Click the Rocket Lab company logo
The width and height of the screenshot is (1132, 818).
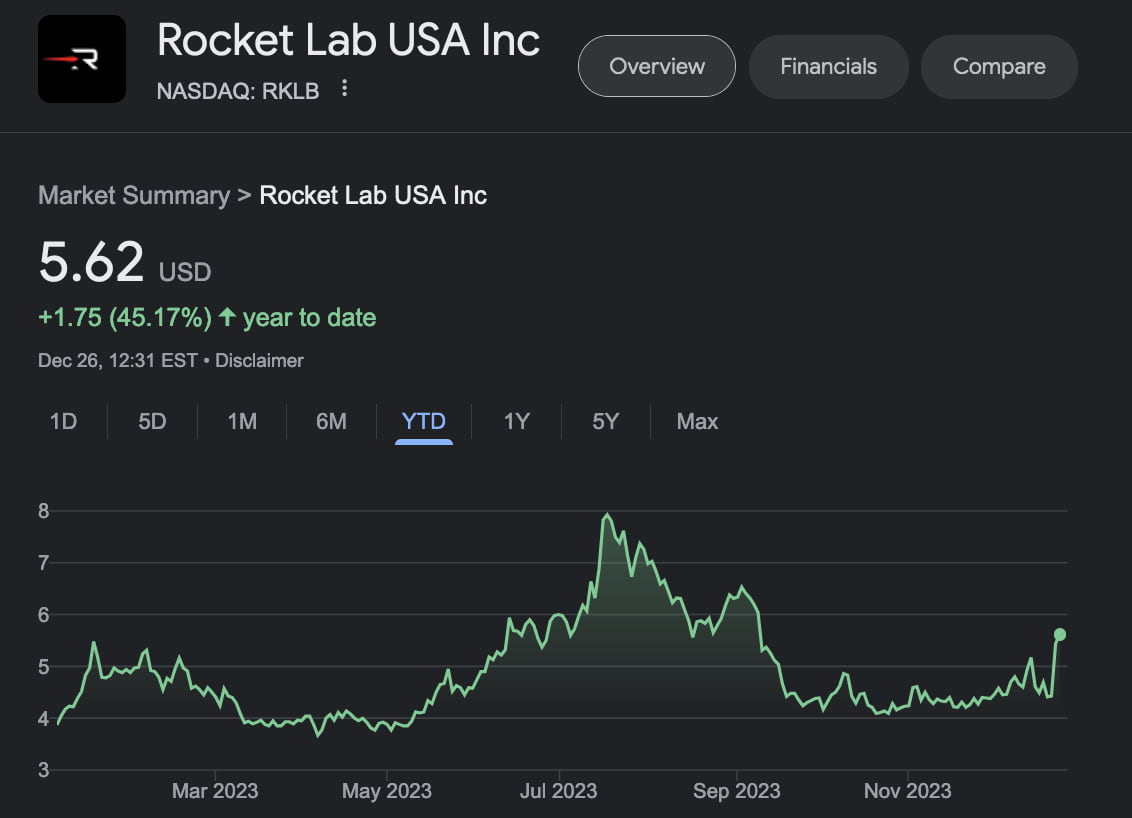click(x=81, y=58)
